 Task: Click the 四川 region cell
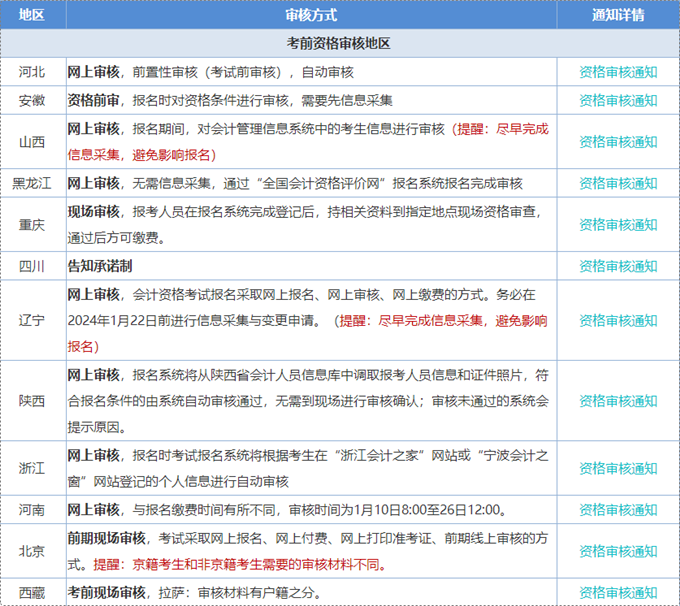32,266
